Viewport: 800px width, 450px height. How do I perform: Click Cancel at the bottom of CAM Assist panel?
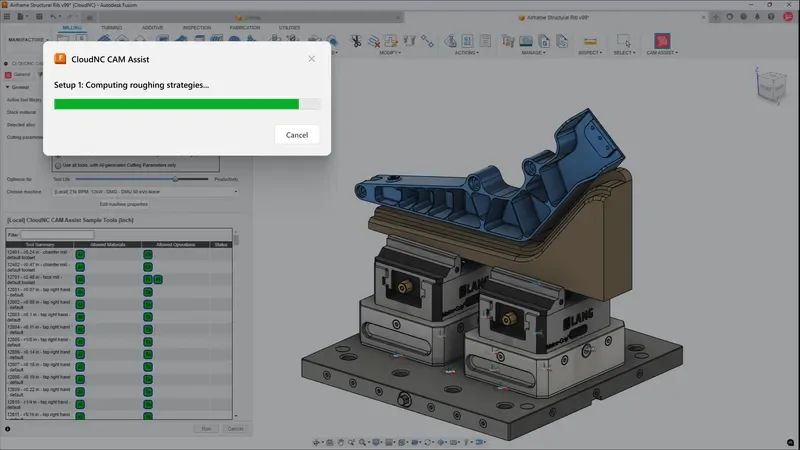click(235, 429)
